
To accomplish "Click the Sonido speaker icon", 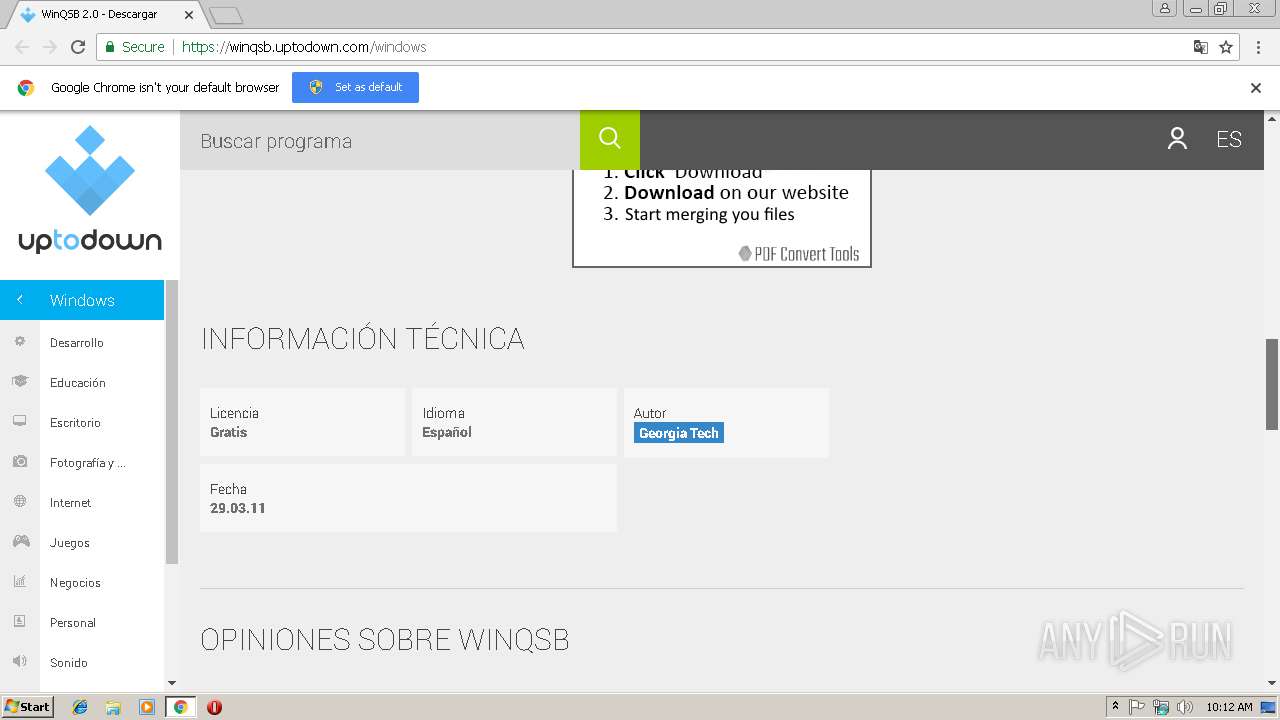I will pyautogui.click(x=19, y=662).
